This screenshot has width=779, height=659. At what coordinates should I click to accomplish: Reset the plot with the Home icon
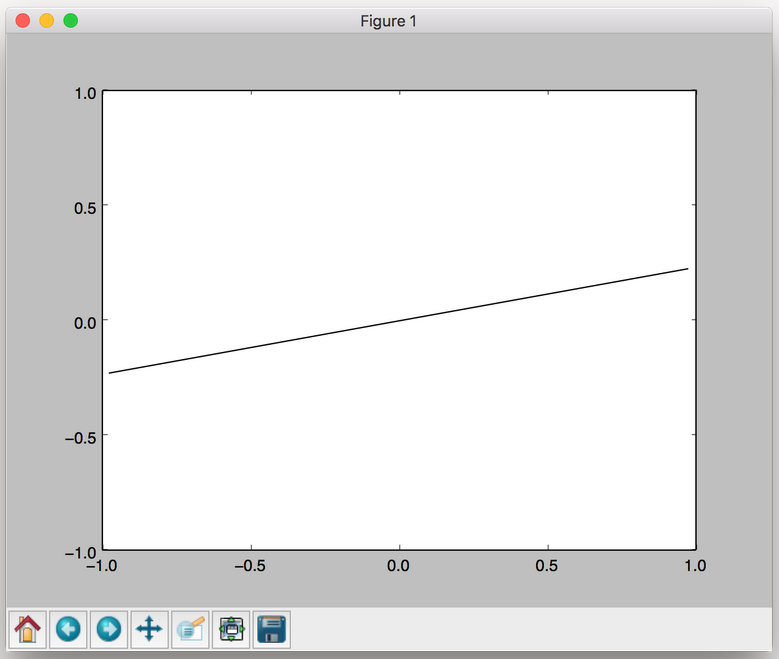(x=27, y=629)
